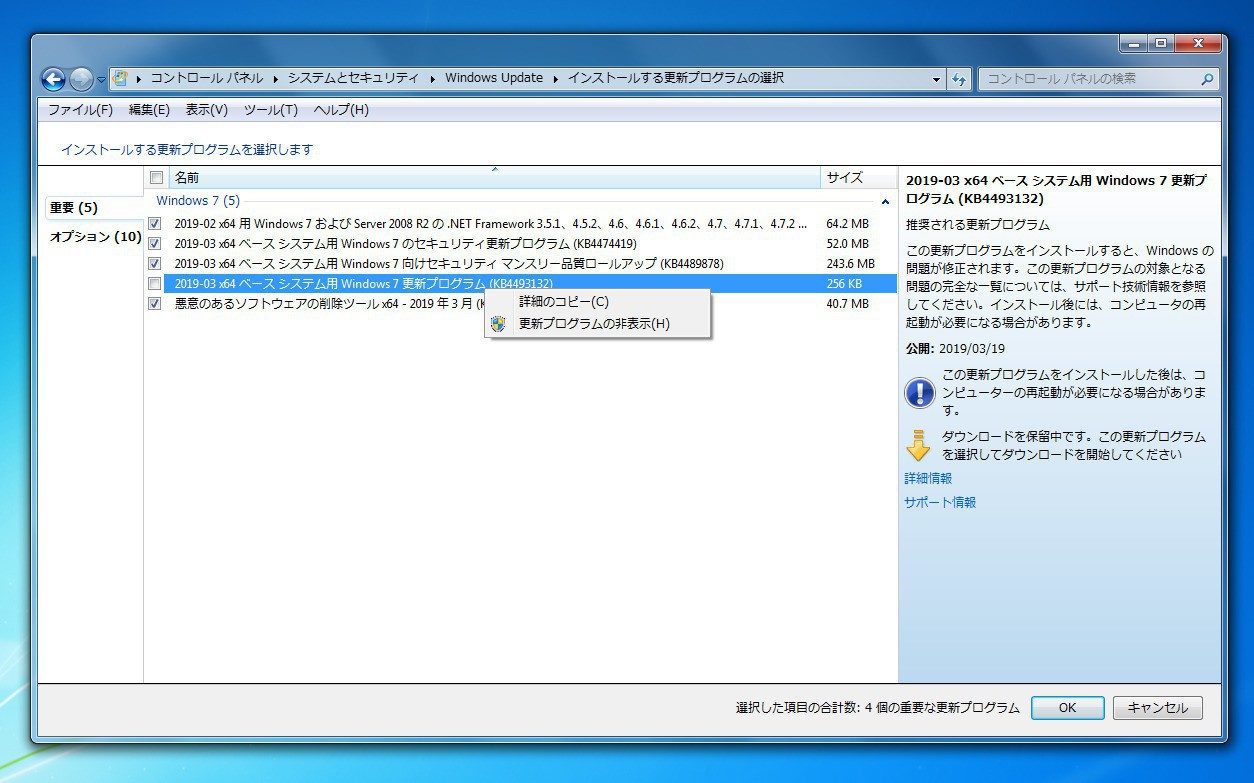Click the キャンセル button
This screenshot has width=1254, height=783.
click(x=1158, y=708)
